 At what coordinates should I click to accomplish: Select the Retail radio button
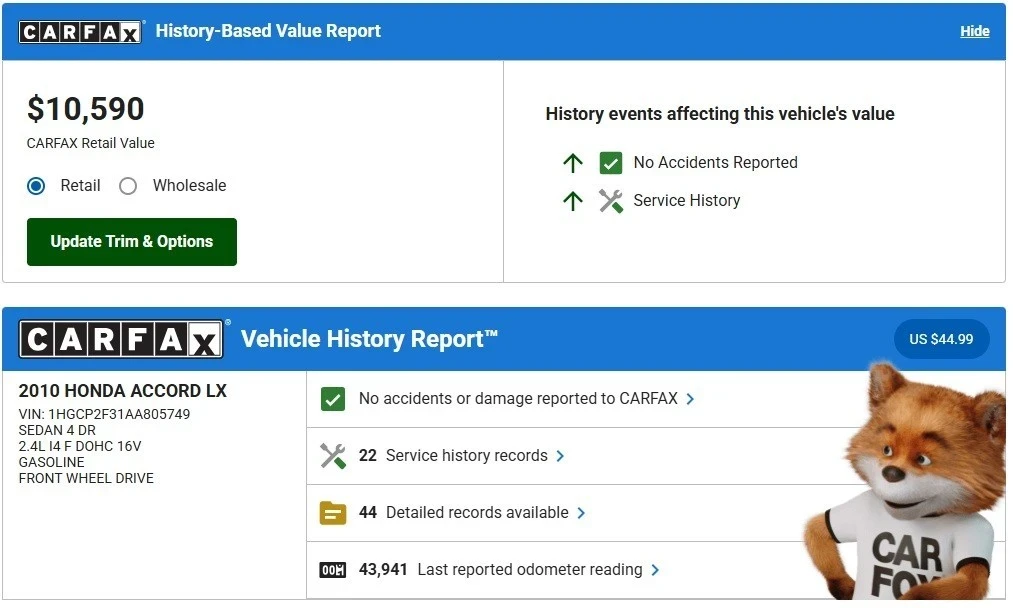(x=36, y=187)
